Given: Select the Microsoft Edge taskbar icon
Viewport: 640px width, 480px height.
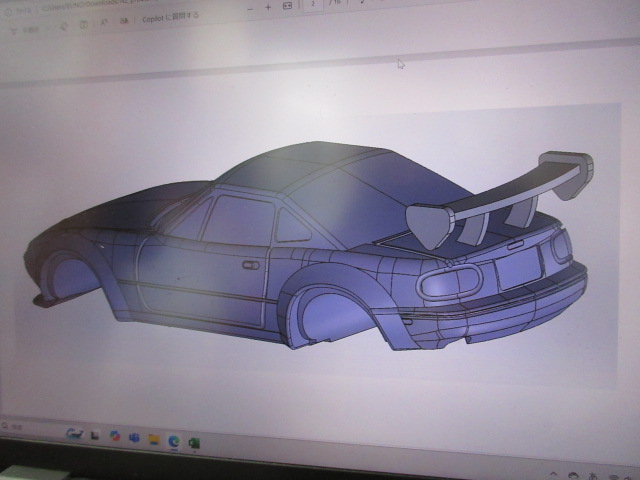Looking at the screenshot, I should coord(174,439).
